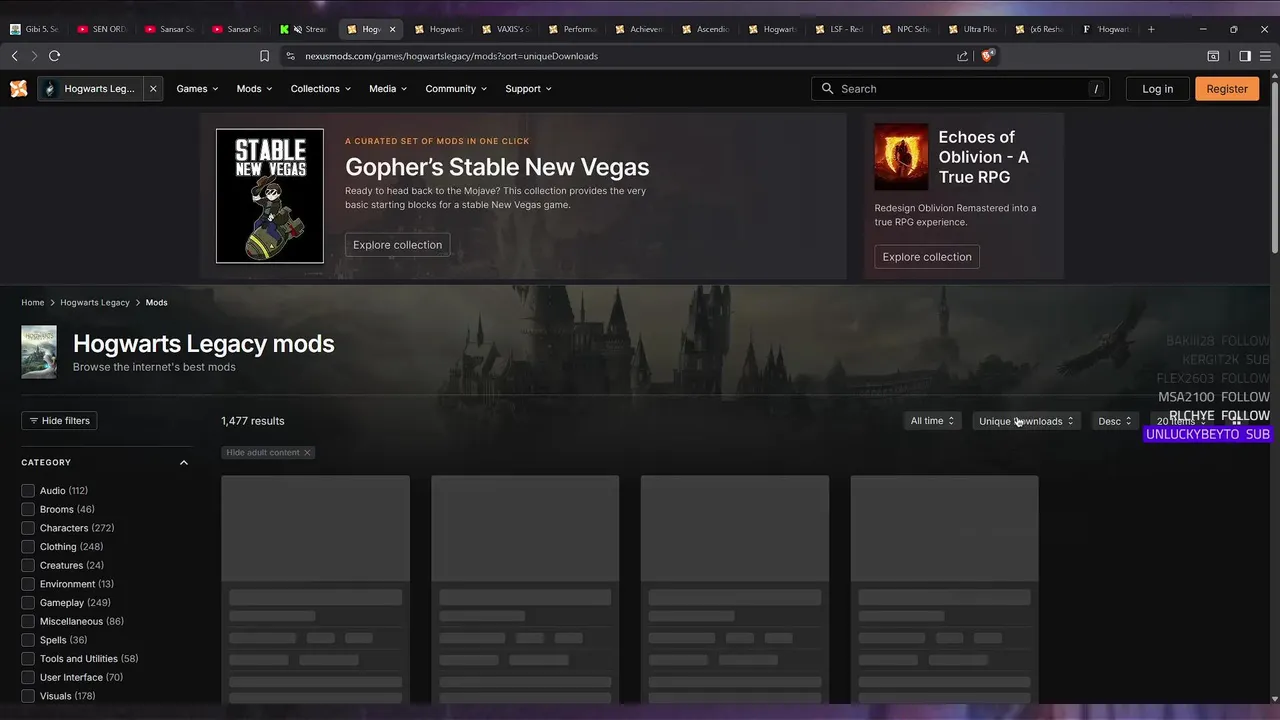Image resolution: width=1280 pixels, height=720 pixels.
Task: Select the Miscellaneous category checkbox
Action: pyautogui.click(x=28, y=621)
